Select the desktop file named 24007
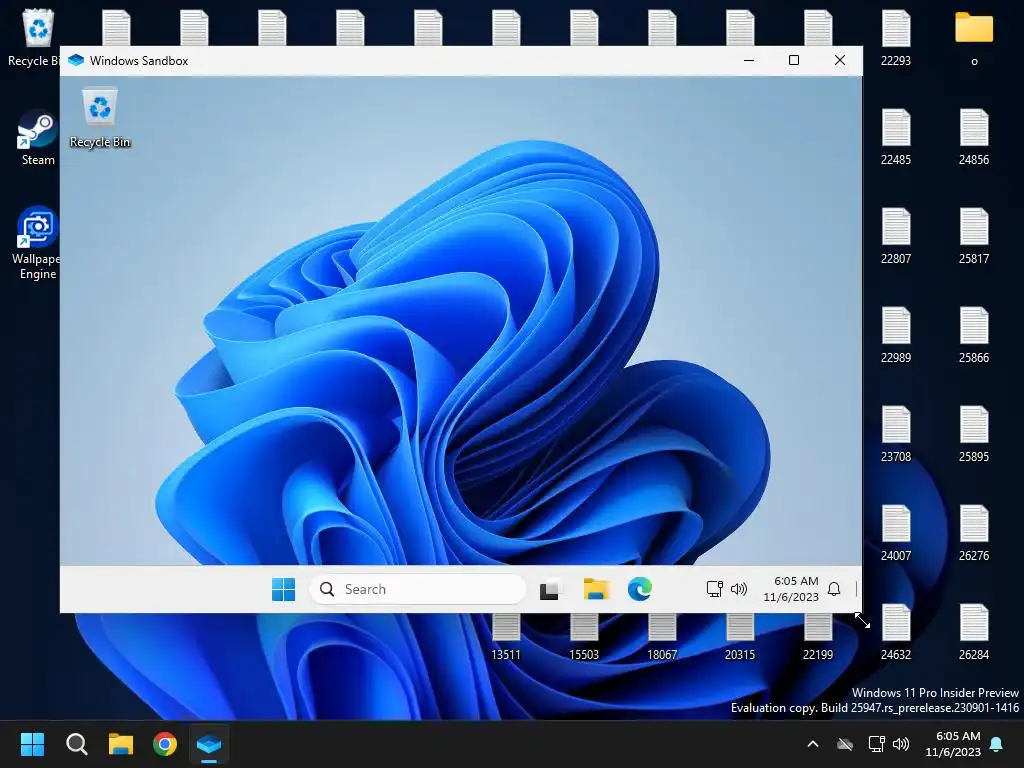 pyautogui.click(x=896, y=534)
